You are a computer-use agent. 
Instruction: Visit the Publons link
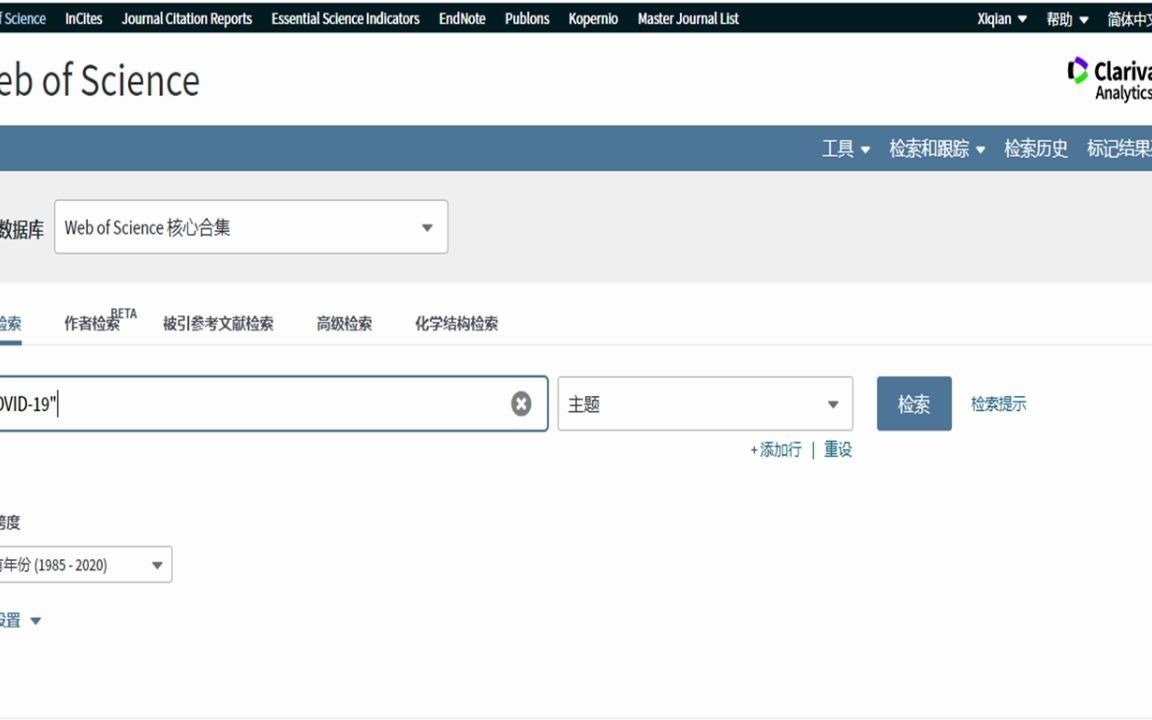[527, 18]
